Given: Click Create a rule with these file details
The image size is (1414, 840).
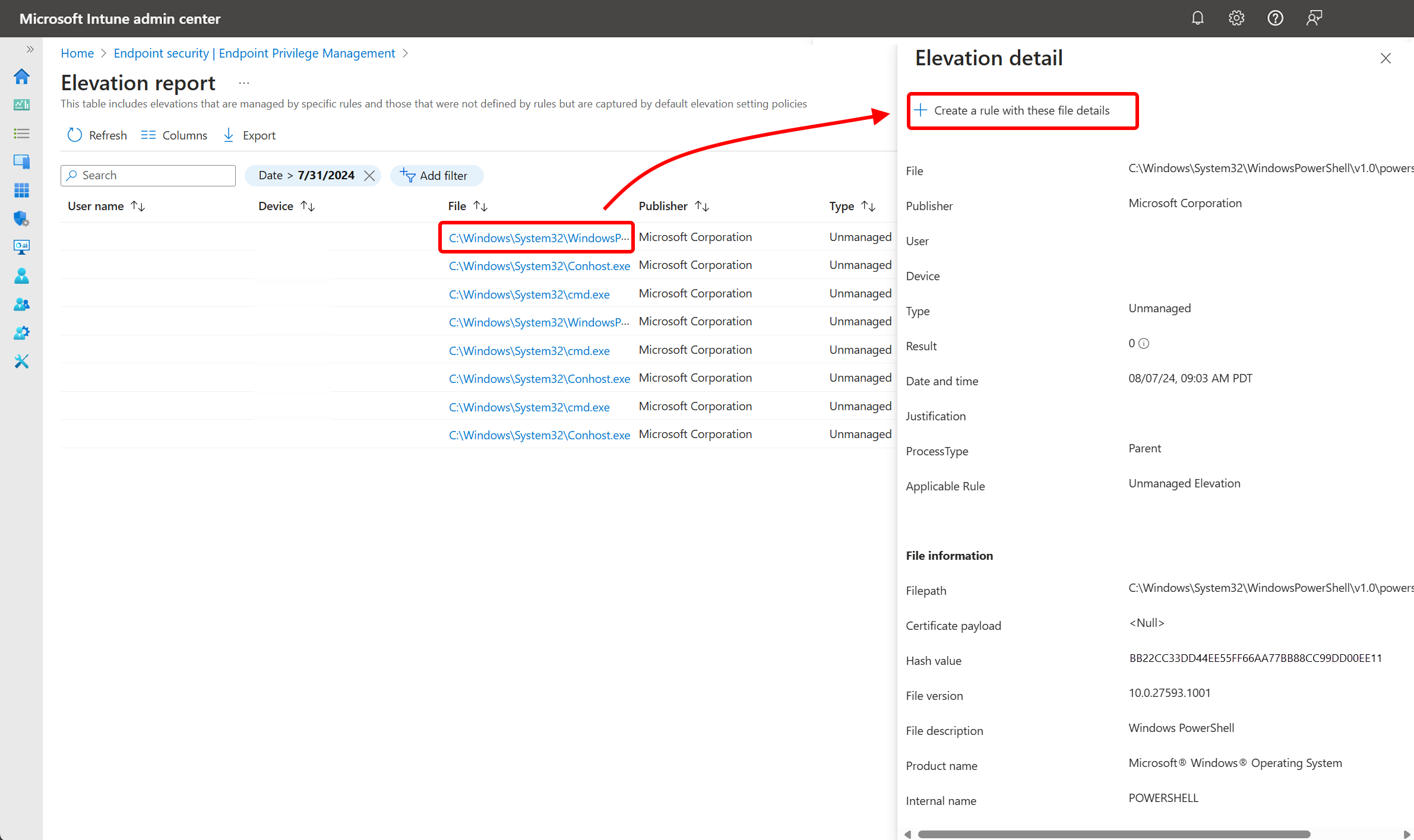Looking at the screenshot, I should pyautogui.click(x=1022, y=110).
